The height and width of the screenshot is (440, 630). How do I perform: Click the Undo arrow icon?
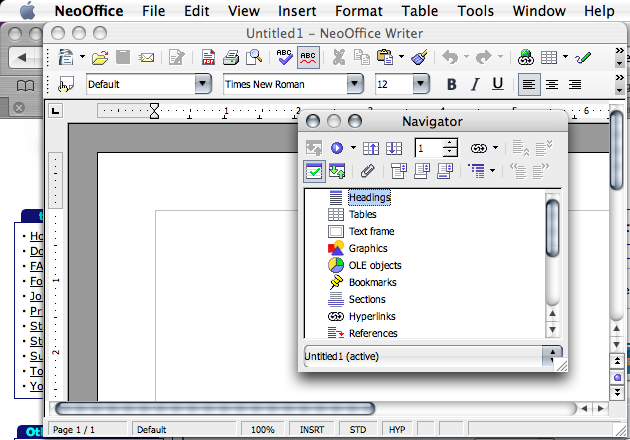coord(450,57)
